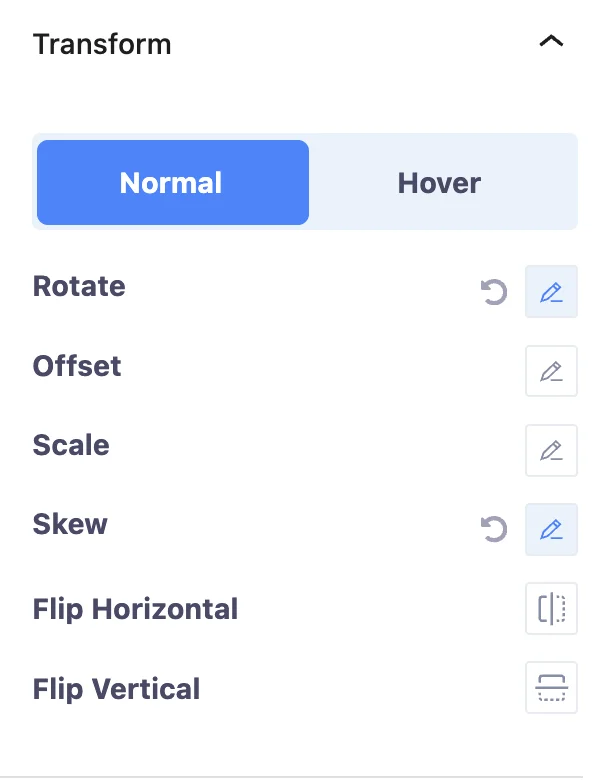Screen dimensions: 597x784
Task: Reset the Rotate setting
Action: click(x=494, y=292)
